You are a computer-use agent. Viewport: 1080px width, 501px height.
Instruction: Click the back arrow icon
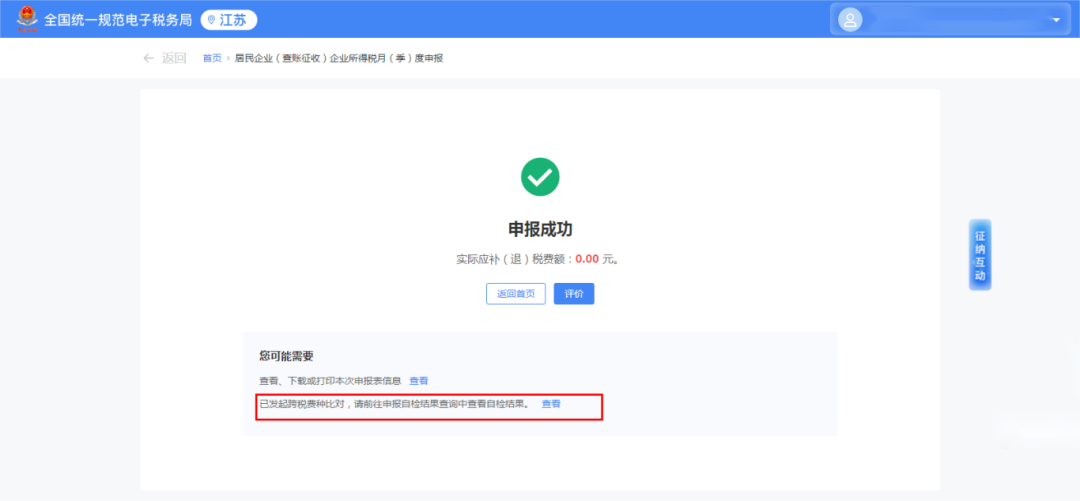[148, 58]
